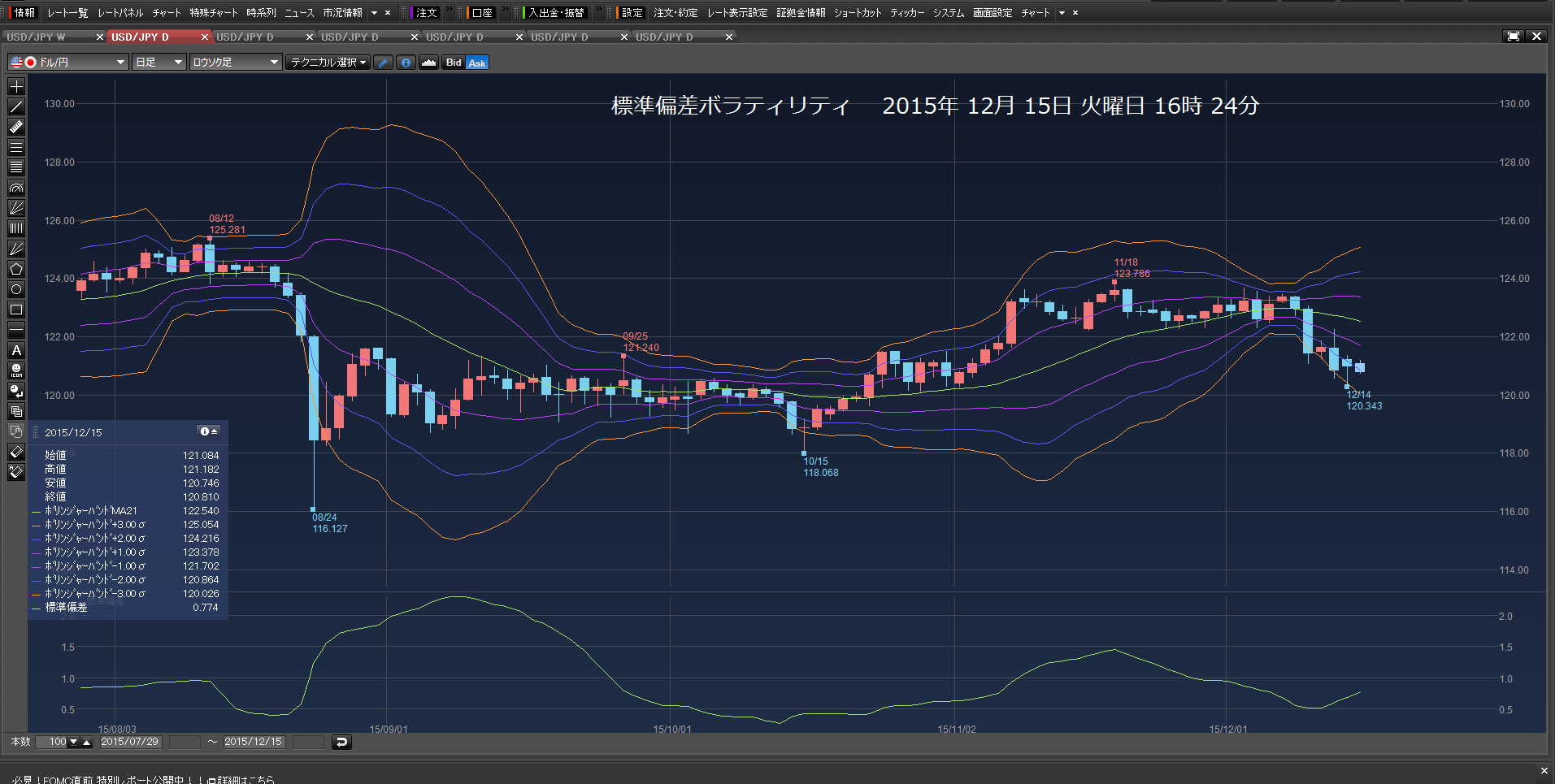
Task: Open the 画面設定 item
Action: point(993,13)
